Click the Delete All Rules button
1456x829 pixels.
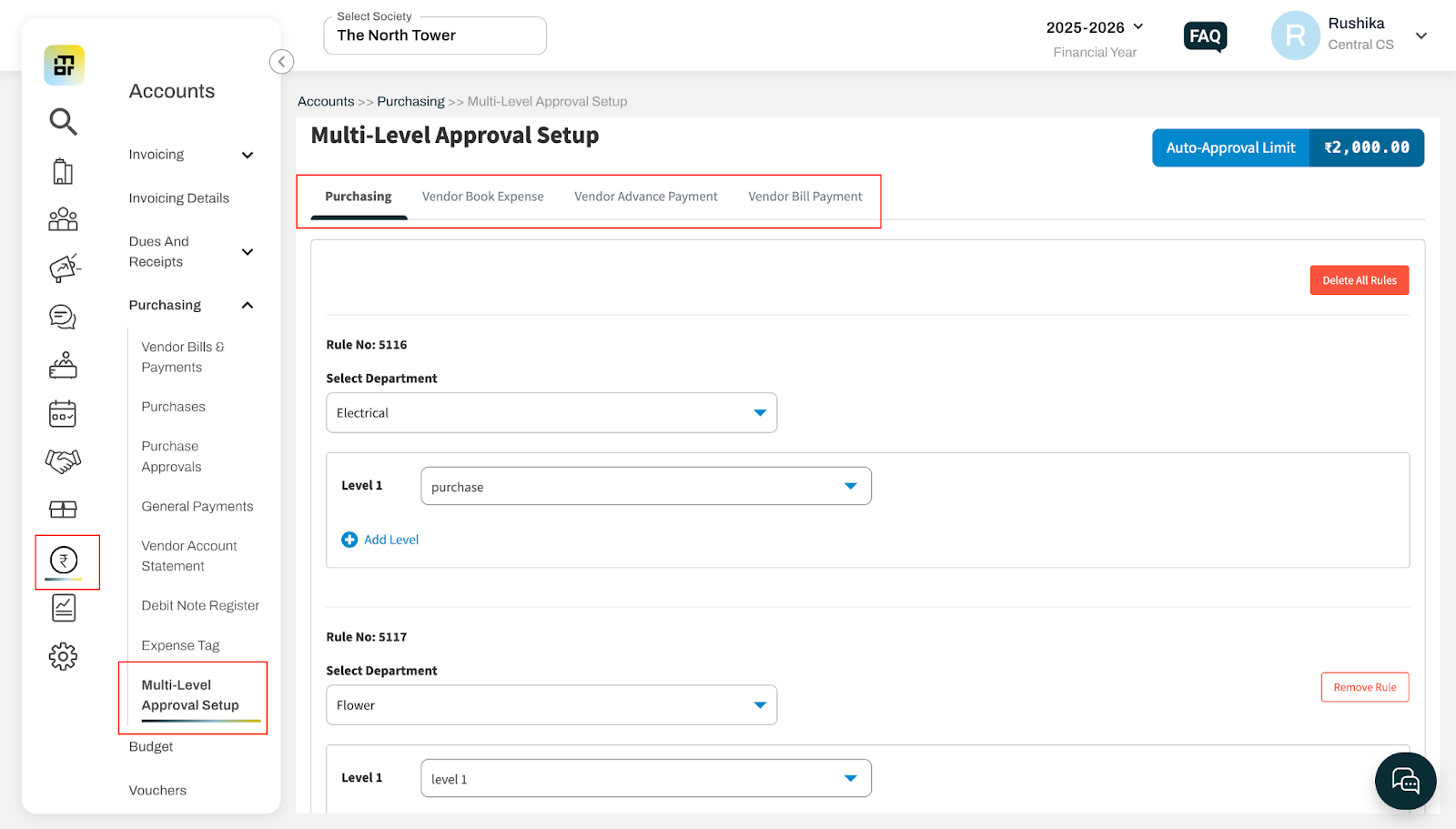pos(1359,280)
